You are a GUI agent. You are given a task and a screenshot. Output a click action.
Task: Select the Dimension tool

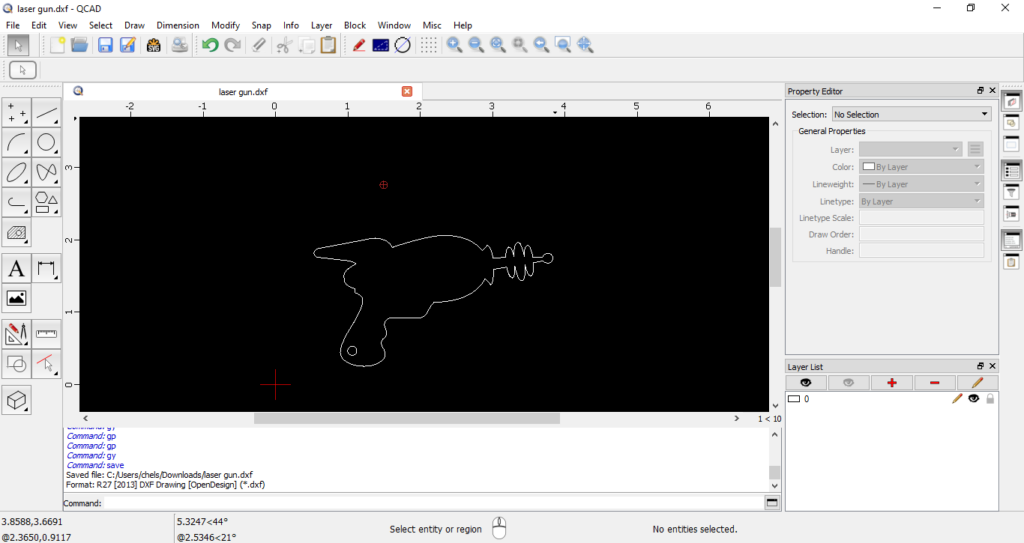point(46,269)
